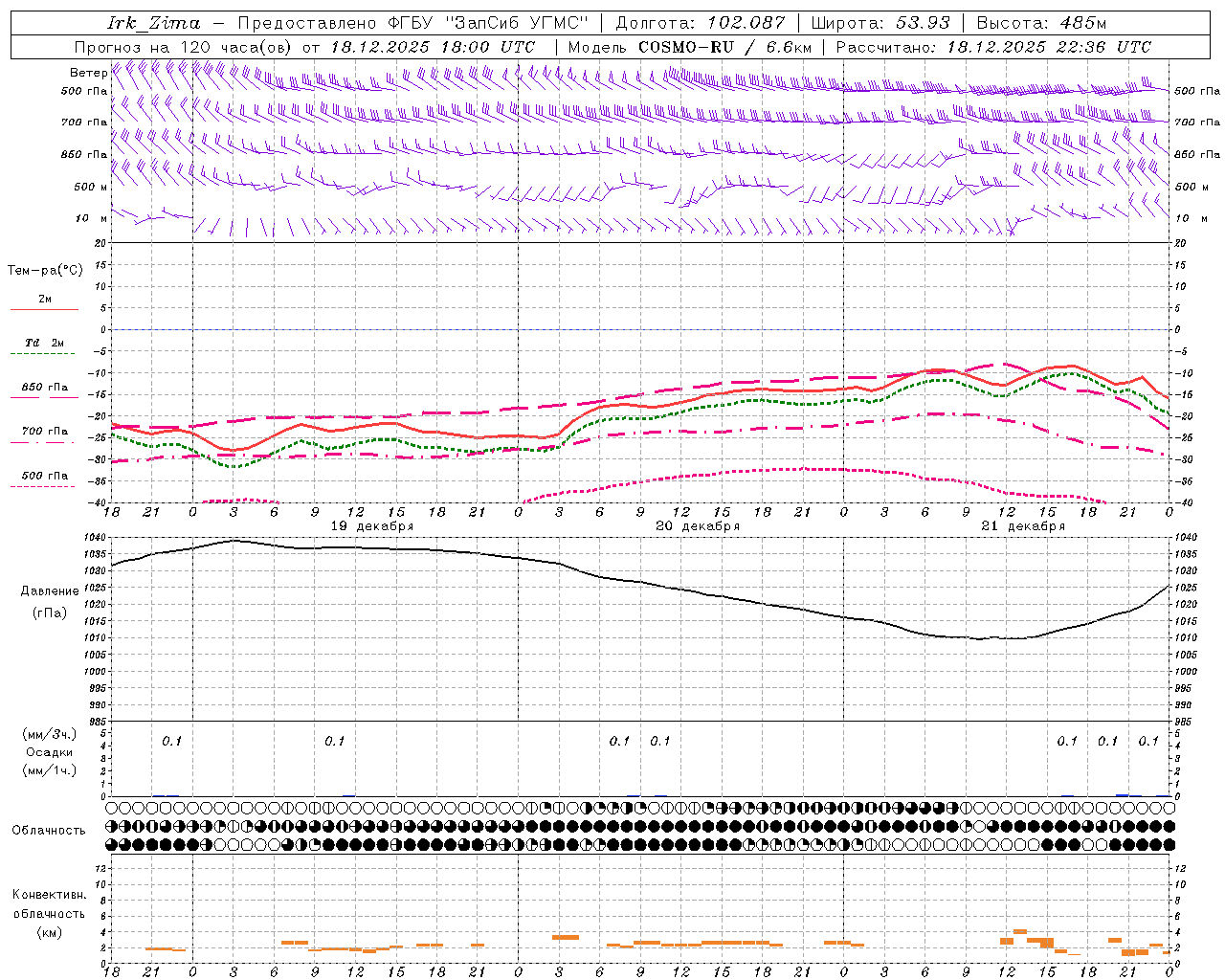Screen dimensions: 1225x980
Task: Click the Облачность cloud cover label
Action: 49,831
